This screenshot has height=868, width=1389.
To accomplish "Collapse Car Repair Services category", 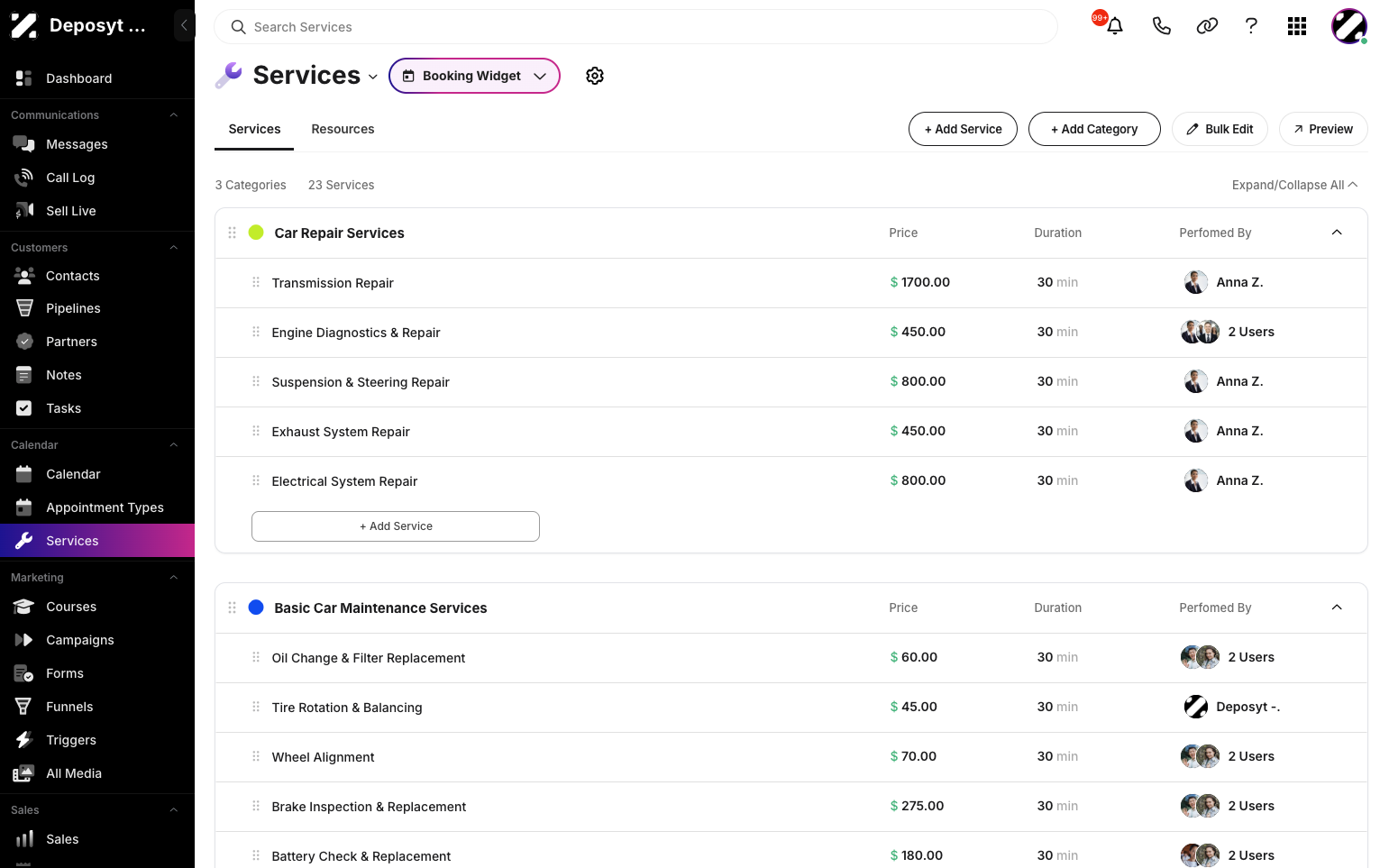I will pos(1337,233).
